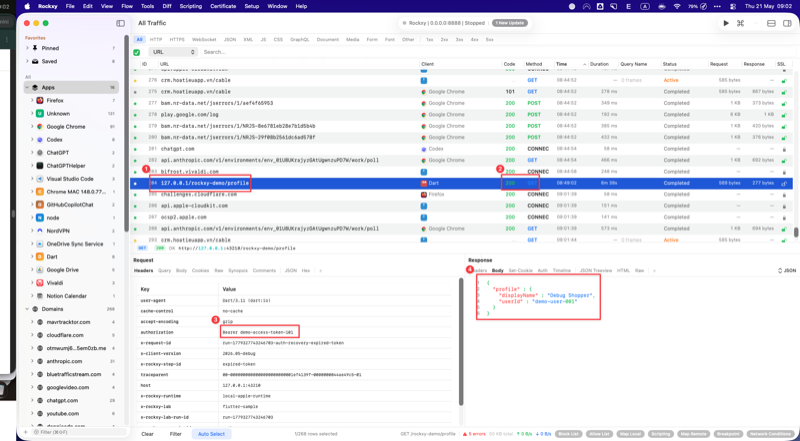The width and height of the screenshot is (800, 441).
Task: Click the Unknown app icon in sidebar
Action: 40,113
